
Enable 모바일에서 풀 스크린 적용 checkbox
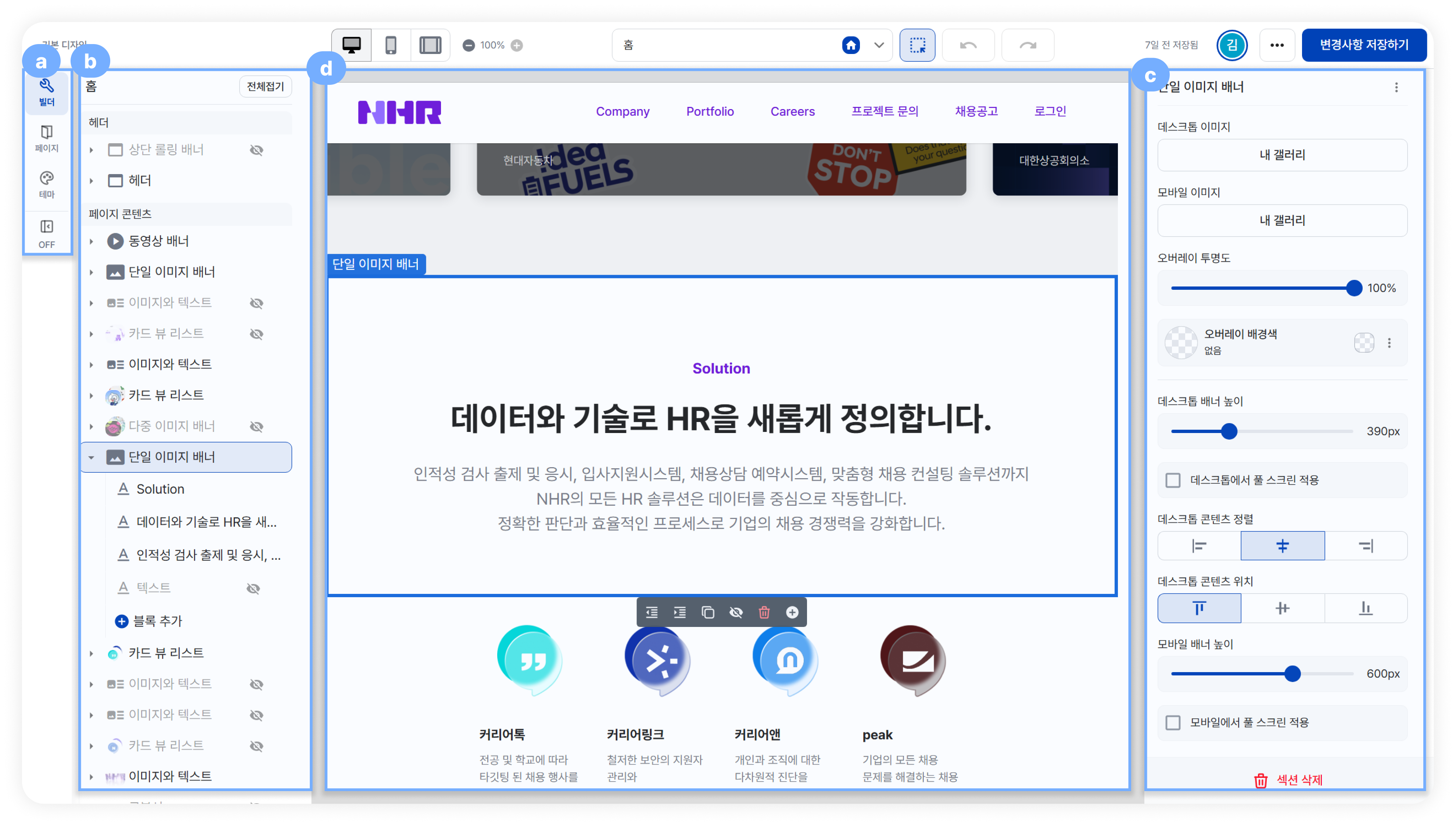coord(1173,722)
